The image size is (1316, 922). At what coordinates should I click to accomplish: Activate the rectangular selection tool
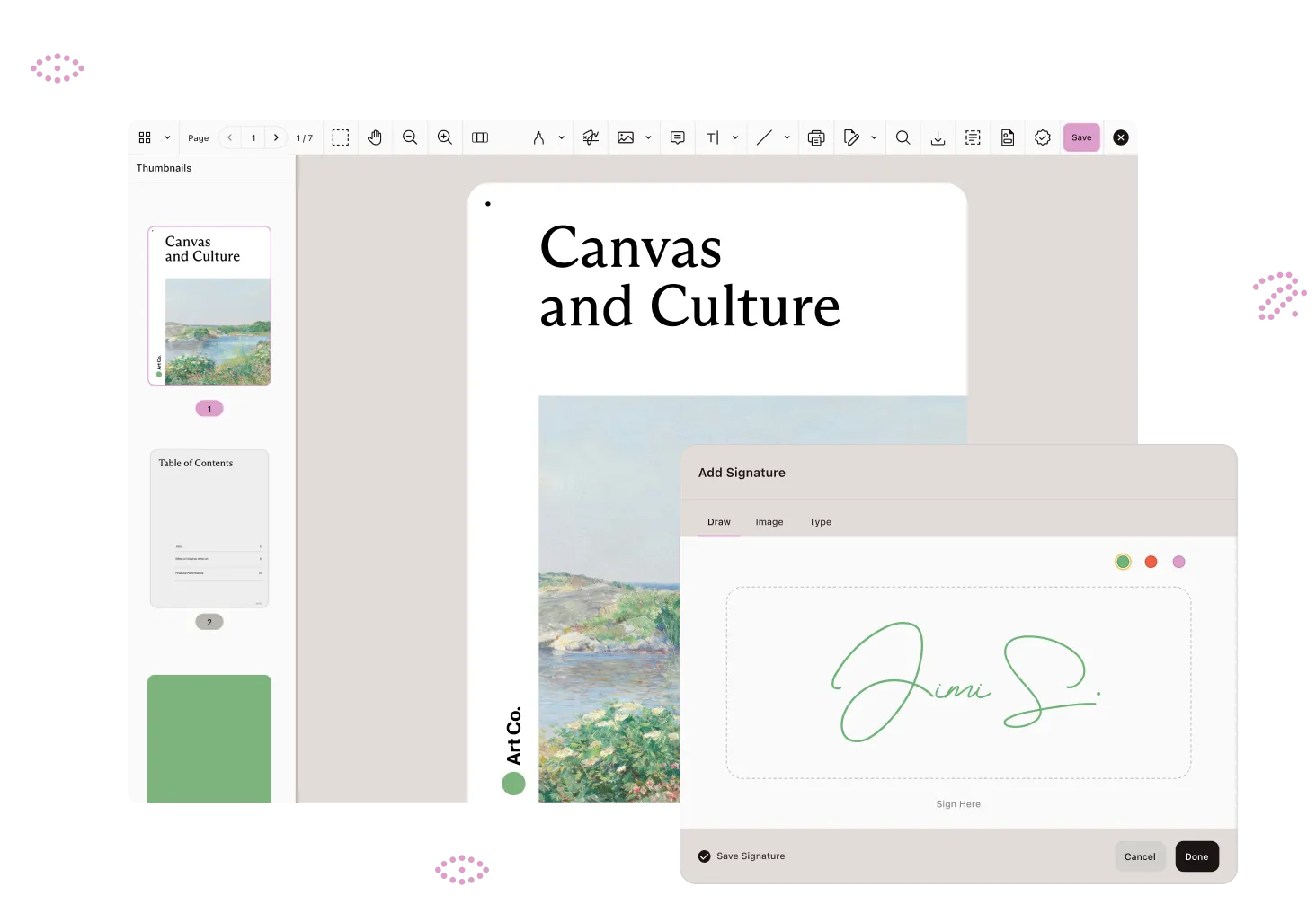click(x=340, y=137)
